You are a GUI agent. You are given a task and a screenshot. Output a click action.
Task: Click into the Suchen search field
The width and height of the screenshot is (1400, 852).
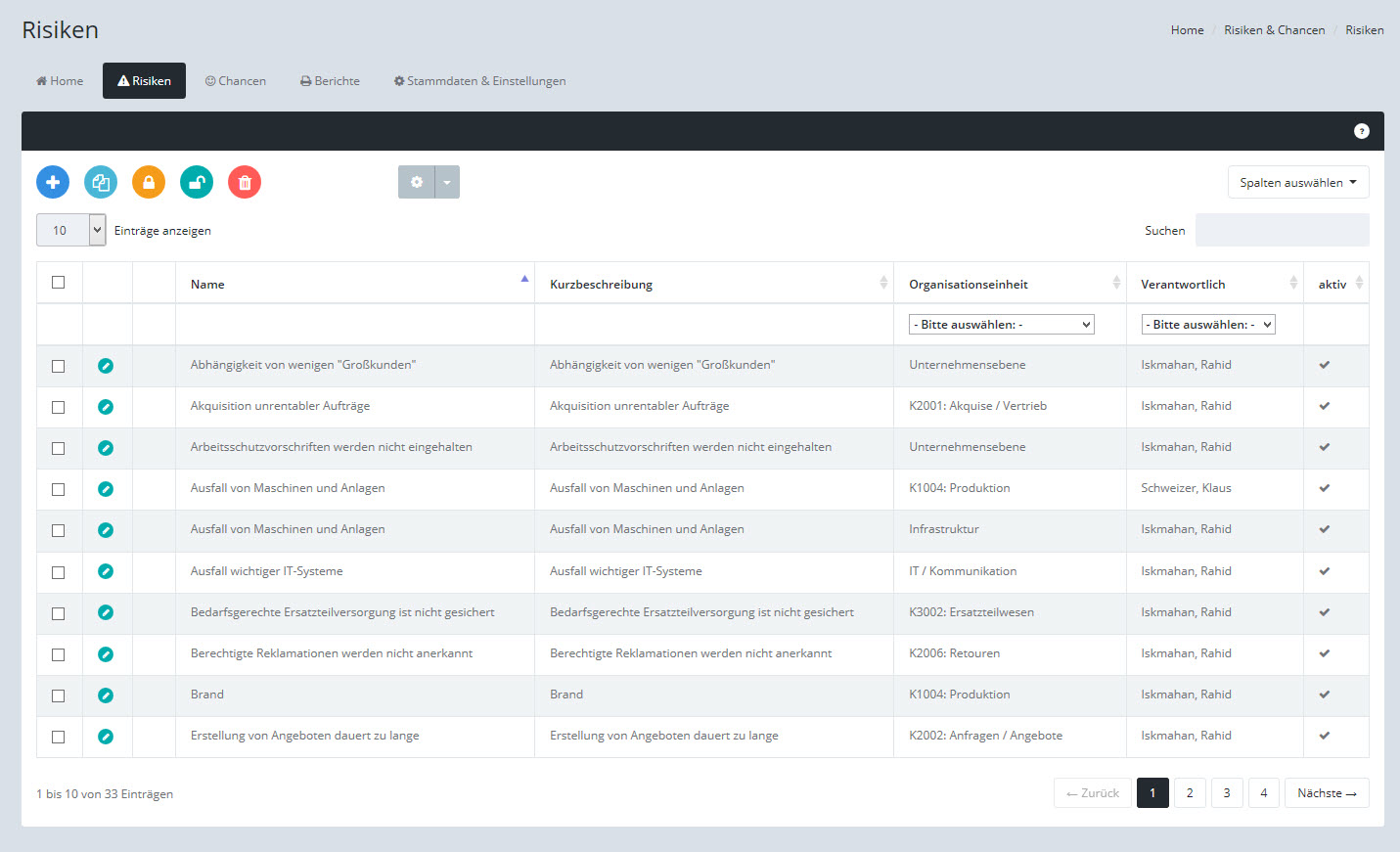(1282, 231)
